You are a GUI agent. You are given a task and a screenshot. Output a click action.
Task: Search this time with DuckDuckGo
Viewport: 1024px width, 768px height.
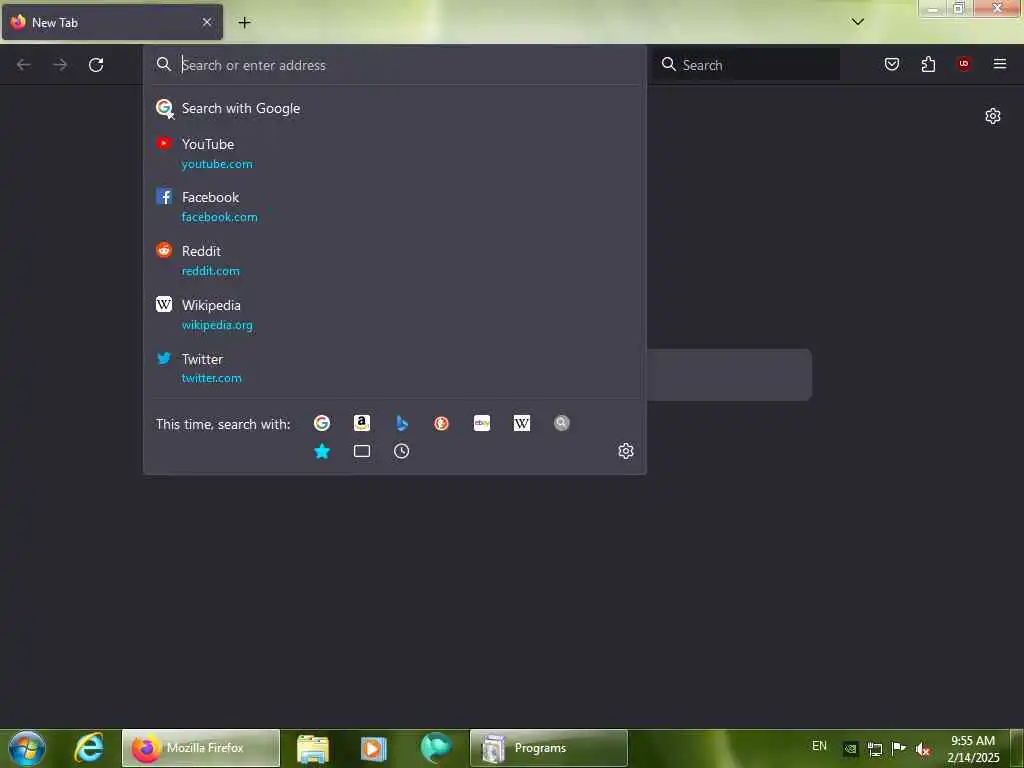pos(441,423)
